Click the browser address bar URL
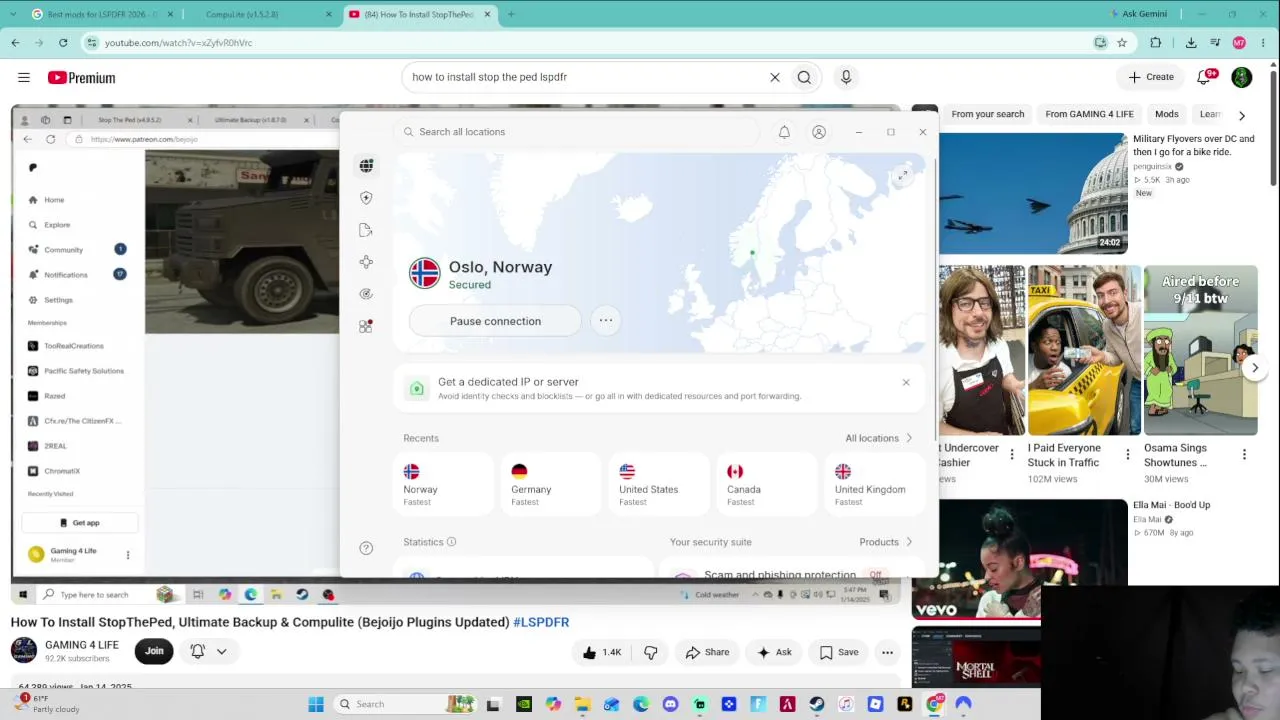Viewport: 1280px width, 720px height. point(178,43)
